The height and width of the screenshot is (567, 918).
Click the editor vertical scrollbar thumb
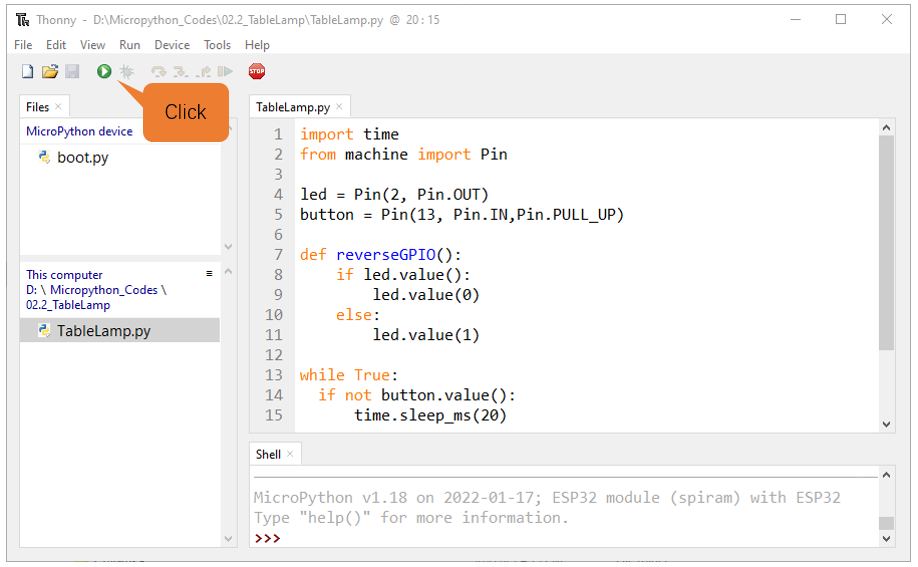[x=886, y=243]
